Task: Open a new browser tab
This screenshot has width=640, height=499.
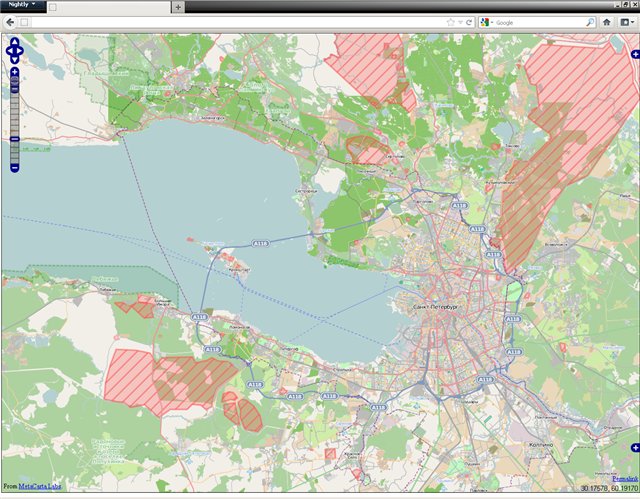Action: [178, 7]
